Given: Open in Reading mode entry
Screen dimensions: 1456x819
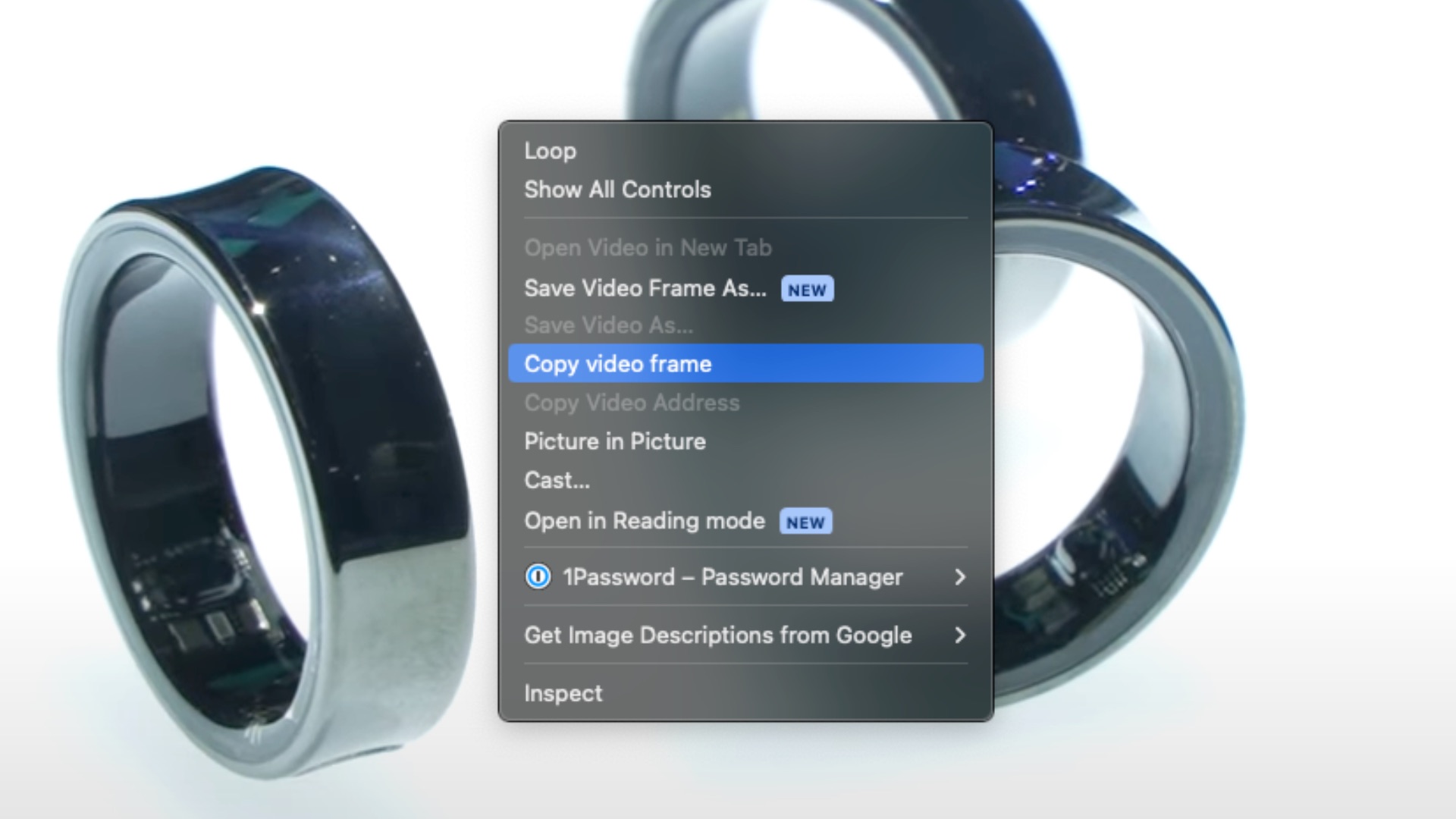Looking at the screenshot, I should [644, 522].
